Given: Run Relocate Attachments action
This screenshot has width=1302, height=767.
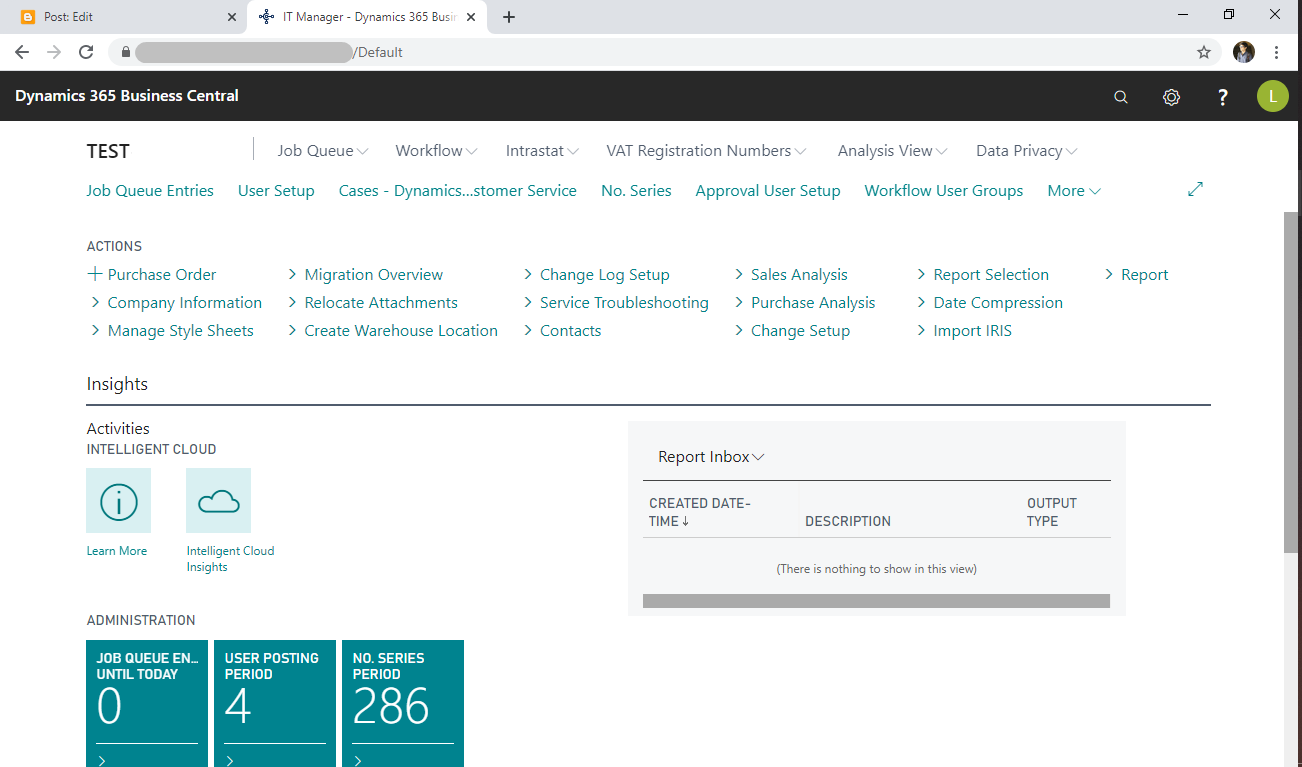Looking at the screenshot, I should pyautogui.click(x=372, y=303).
